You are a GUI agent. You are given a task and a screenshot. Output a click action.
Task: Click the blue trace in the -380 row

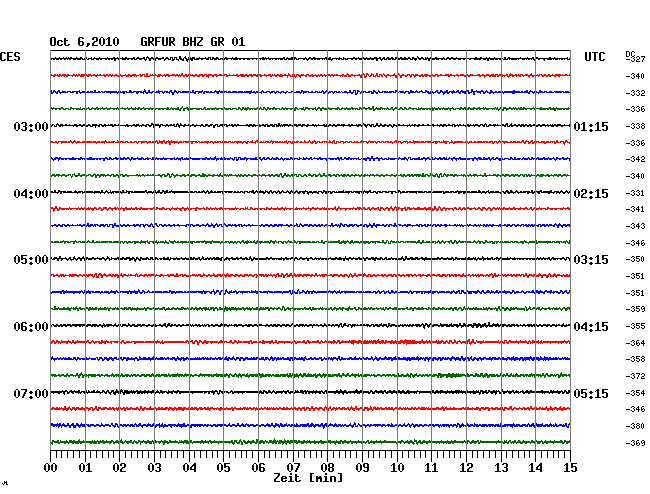(x=310, y=425)
